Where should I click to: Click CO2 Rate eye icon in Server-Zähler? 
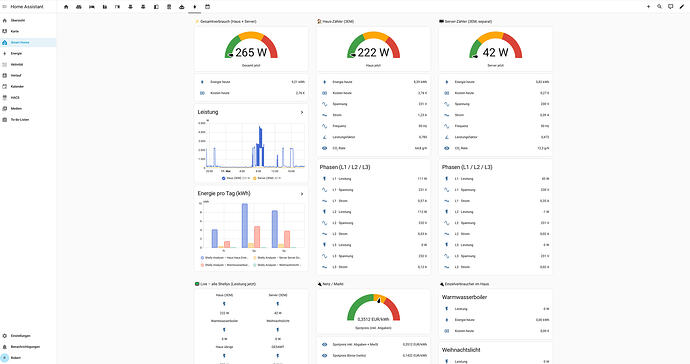(447, 148)
